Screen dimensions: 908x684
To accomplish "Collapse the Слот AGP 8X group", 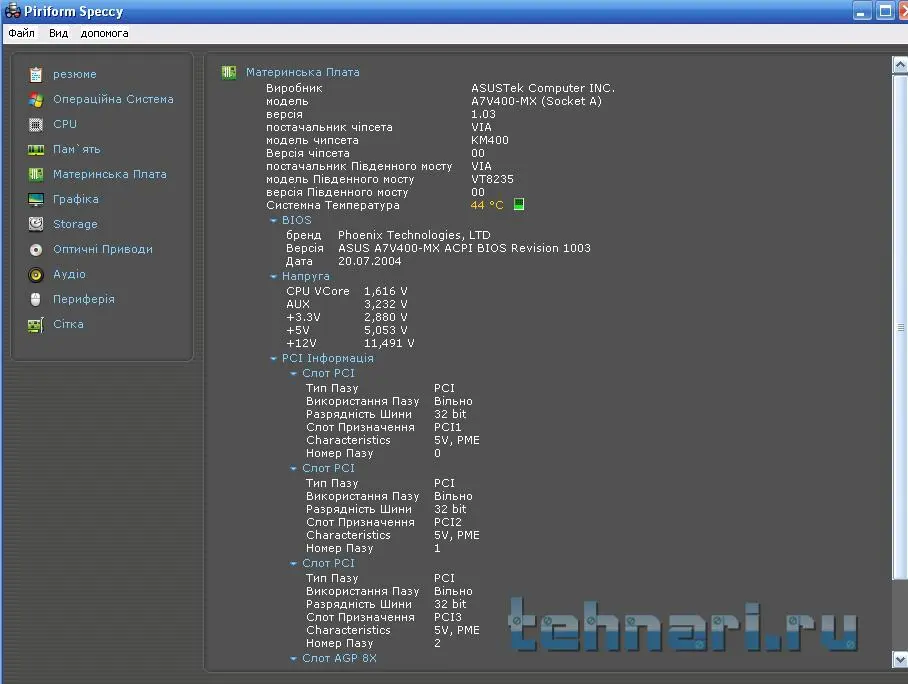I will [294, 659].
